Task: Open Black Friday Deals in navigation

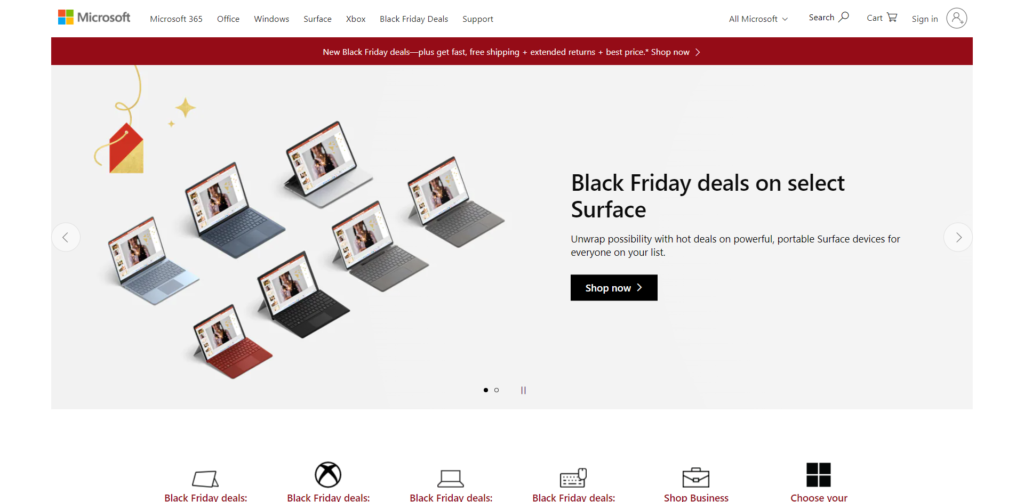Action: coord(414,19)
